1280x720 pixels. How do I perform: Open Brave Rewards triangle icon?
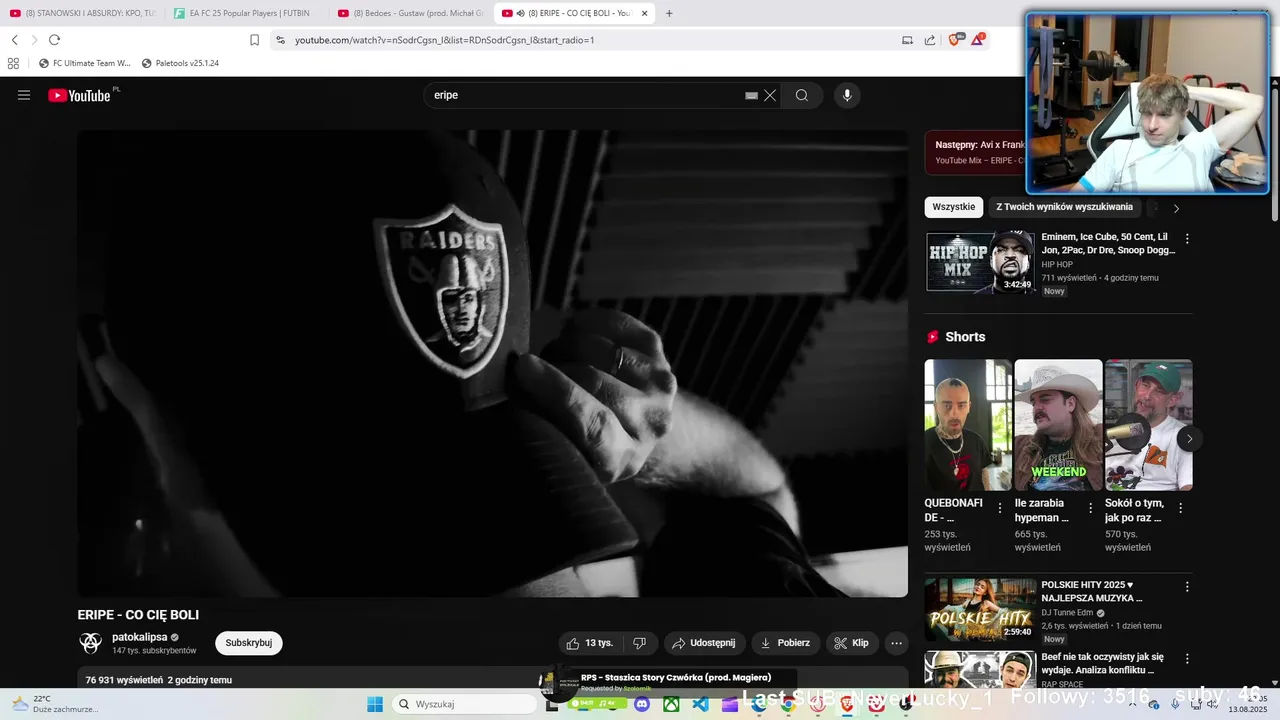point(979,40)
